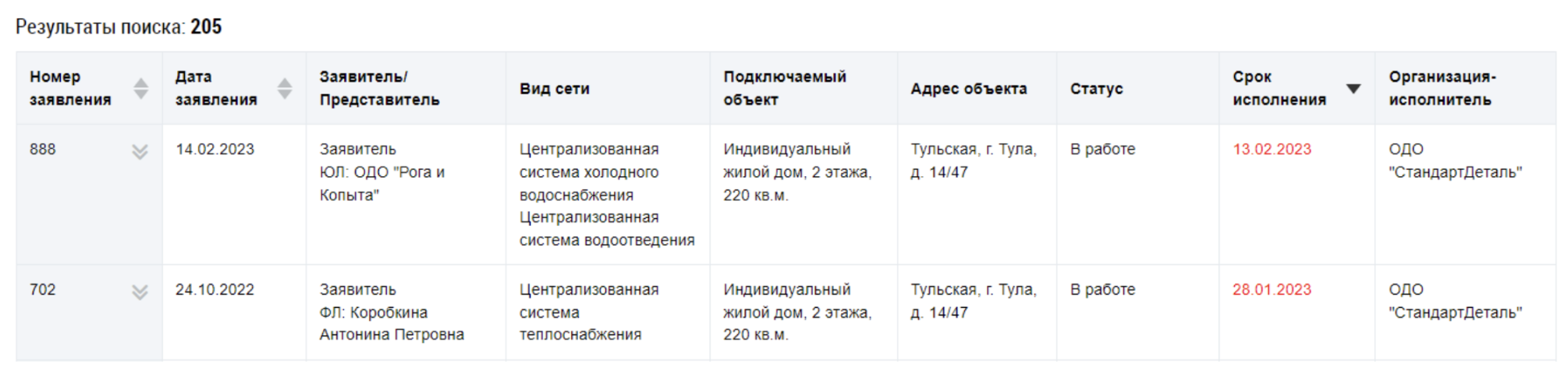Select the date cell 14.02.2023
The width and height of the screenshot is (1568, 388).
tap(215, 150)
